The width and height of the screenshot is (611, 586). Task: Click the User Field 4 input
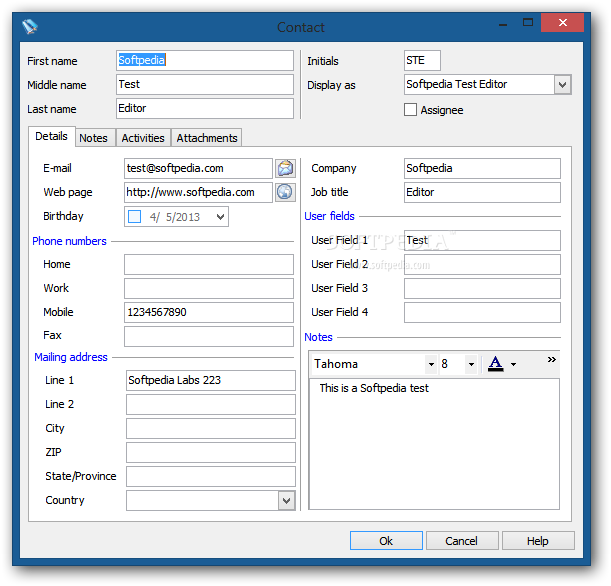482,312
